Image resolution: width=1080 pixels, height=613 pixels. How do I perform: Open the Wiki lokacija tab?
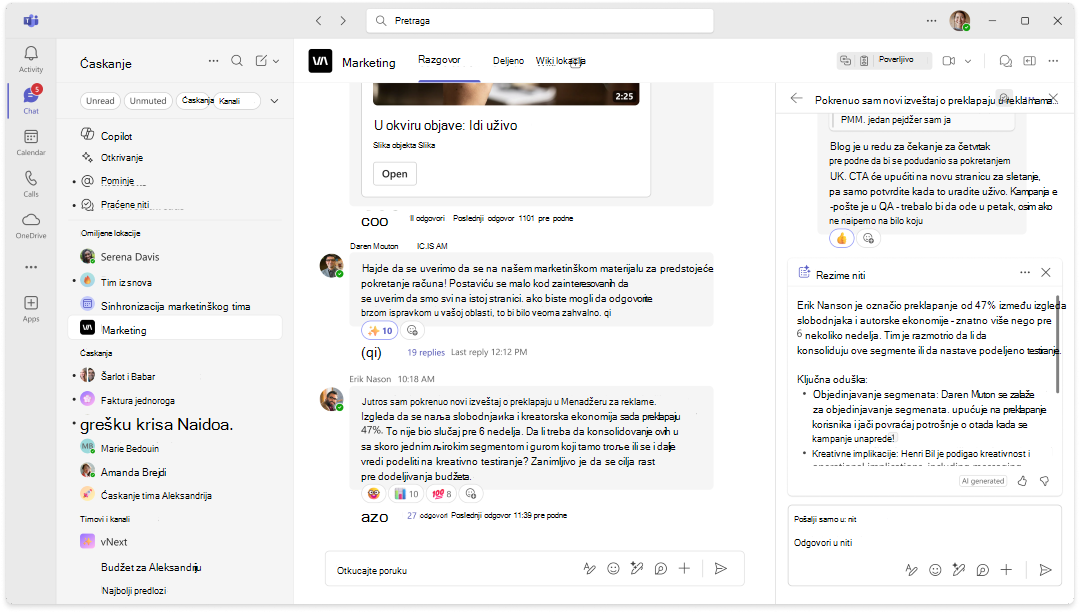(x=560, y=61)
